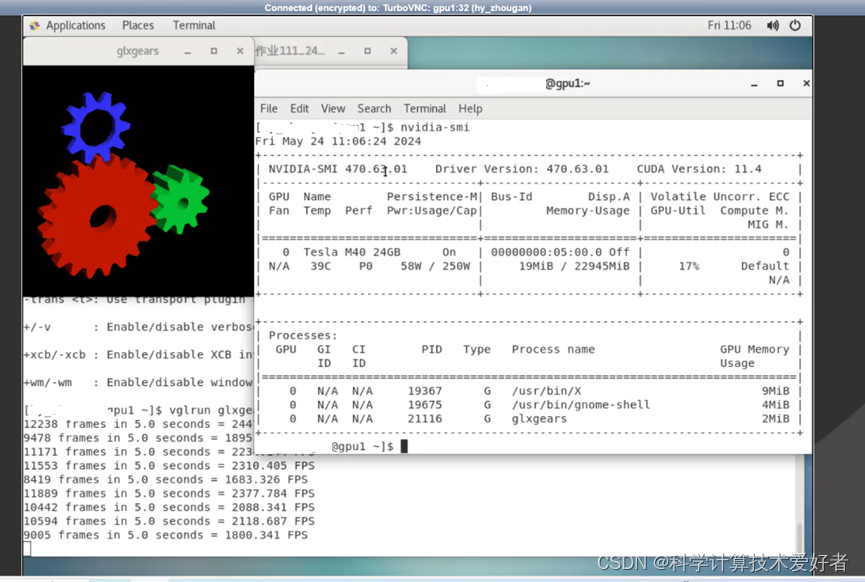Image resolution: width=865 pixels, height=582 pixels.
Task: Open Help menu in gpu1 terminal
Action: 470,109
